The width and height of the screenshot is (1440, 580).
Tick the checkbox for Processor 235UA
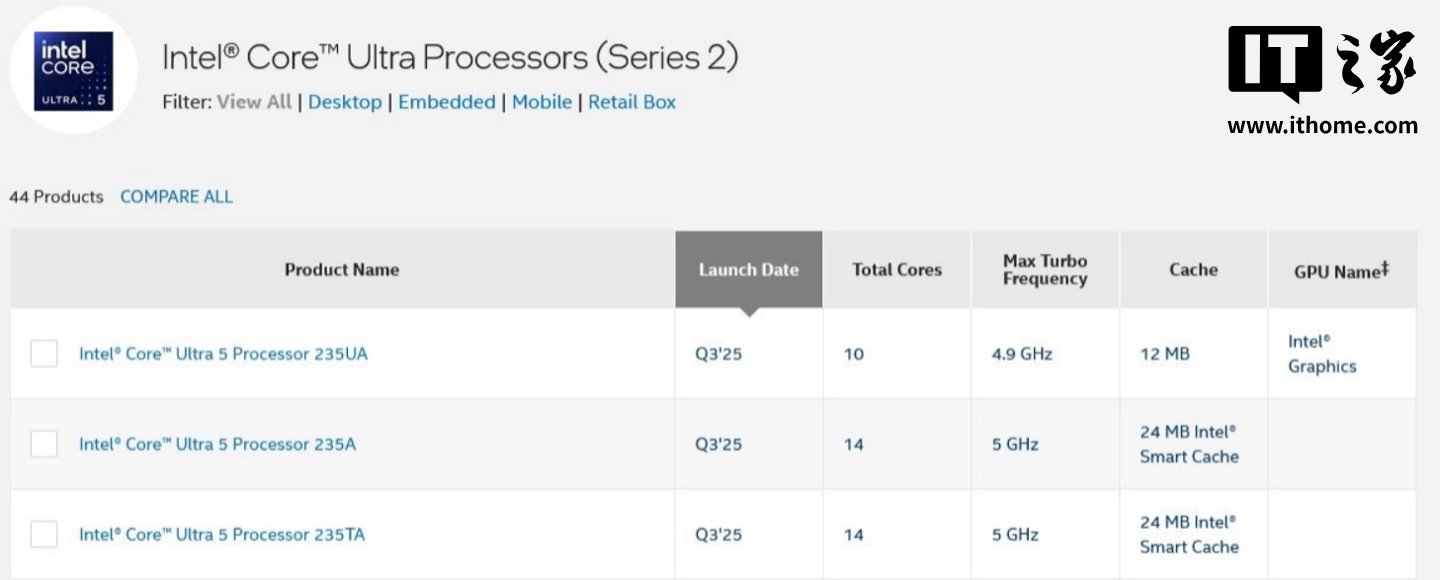click(x=44, y=354)
